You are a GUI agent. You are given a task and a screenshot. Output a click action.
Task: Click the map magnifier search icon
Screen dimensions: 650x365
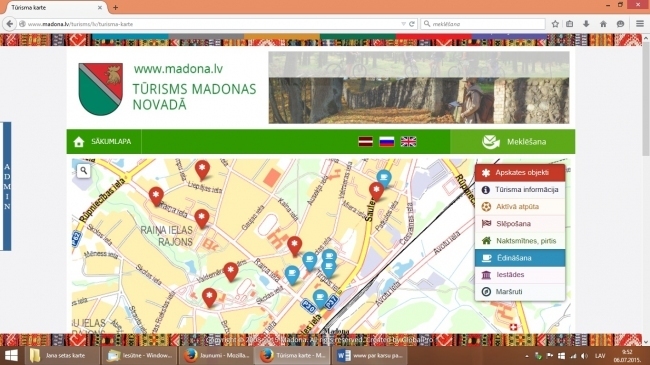click(84, 170)
